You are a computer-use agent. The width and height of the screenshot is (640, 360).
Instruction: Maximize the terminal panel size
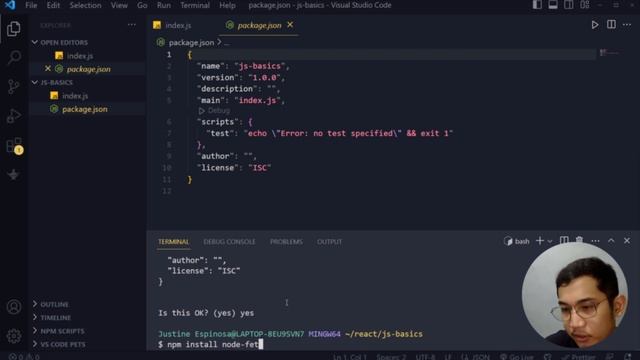[611, 241]
